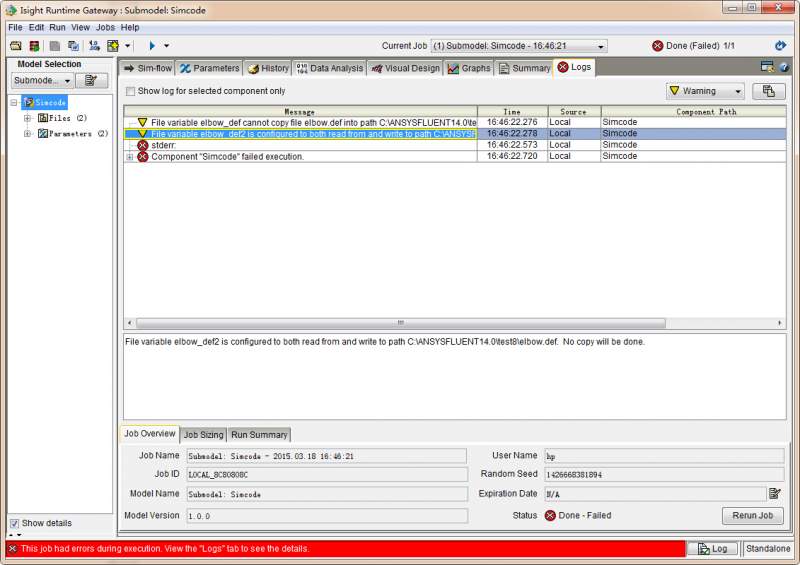Viewport: 800px width, 565px height.
Task: Select Files (2) in the model tree
Action: (62, 118)
